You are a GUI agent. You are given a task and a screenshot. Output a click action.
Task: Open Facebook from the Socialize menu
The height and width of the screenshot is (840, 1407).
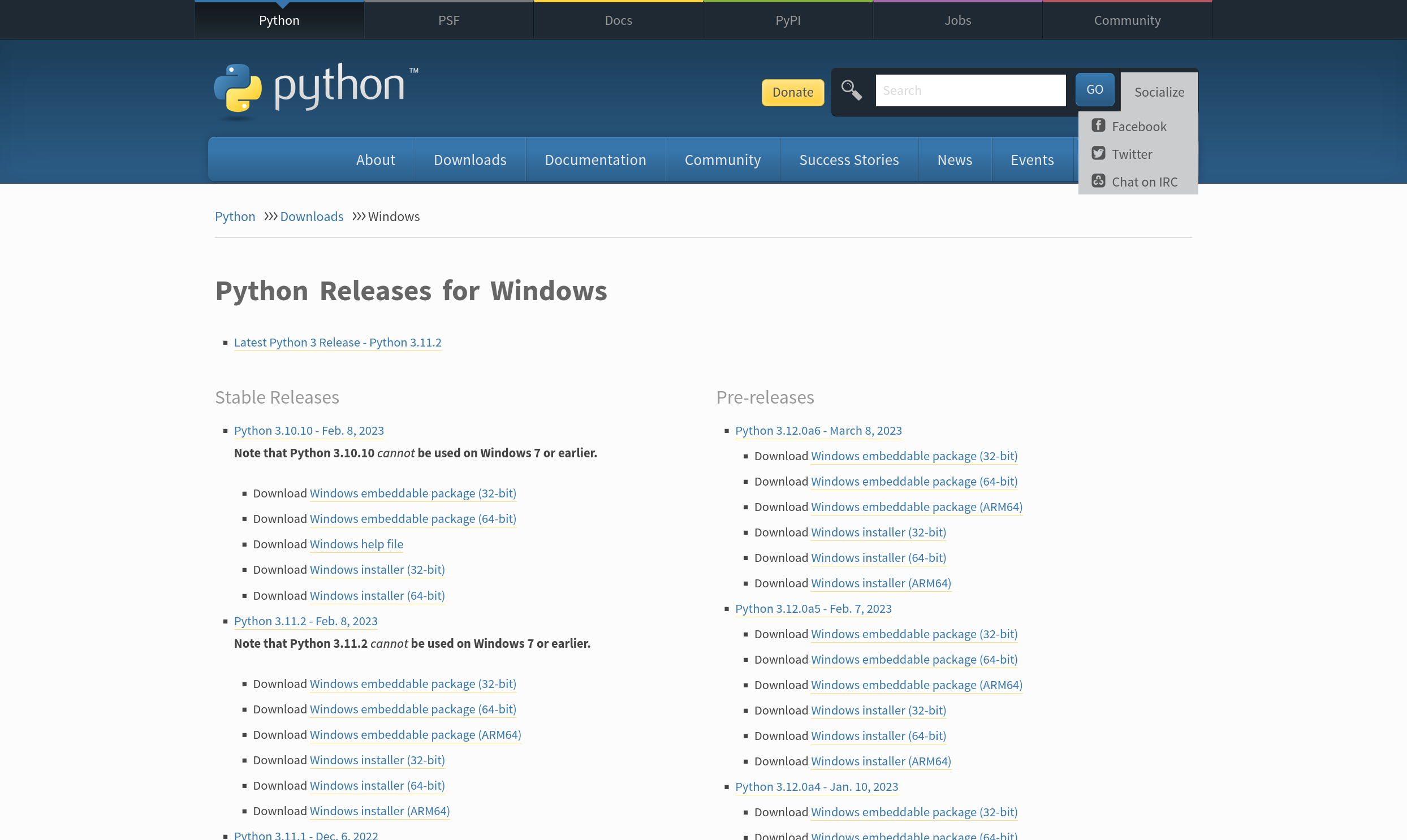click(x=1138, y=125)
